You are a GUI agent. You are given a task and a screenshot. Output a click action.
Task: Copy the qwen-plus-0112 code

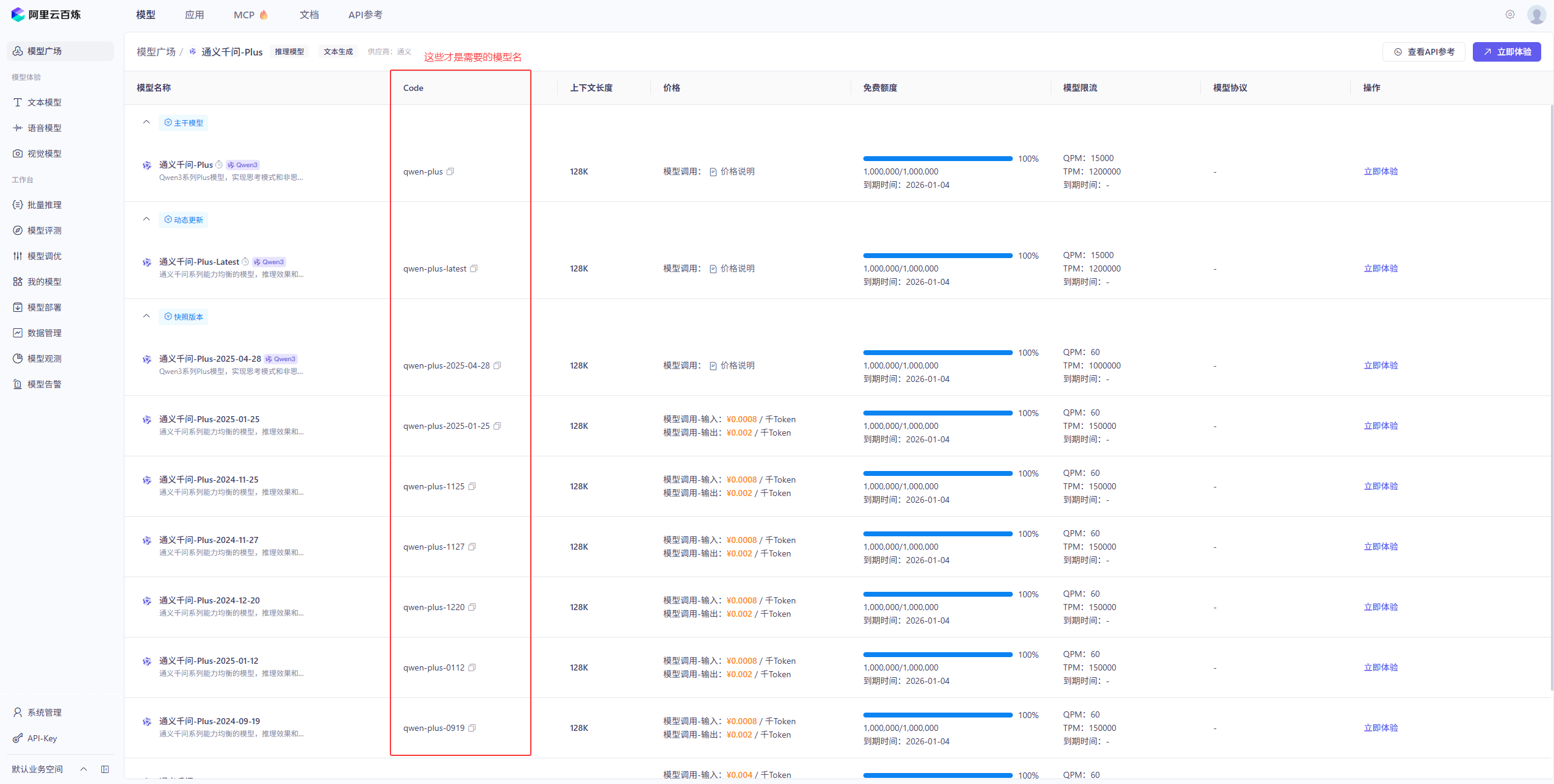tap(472, 667)
